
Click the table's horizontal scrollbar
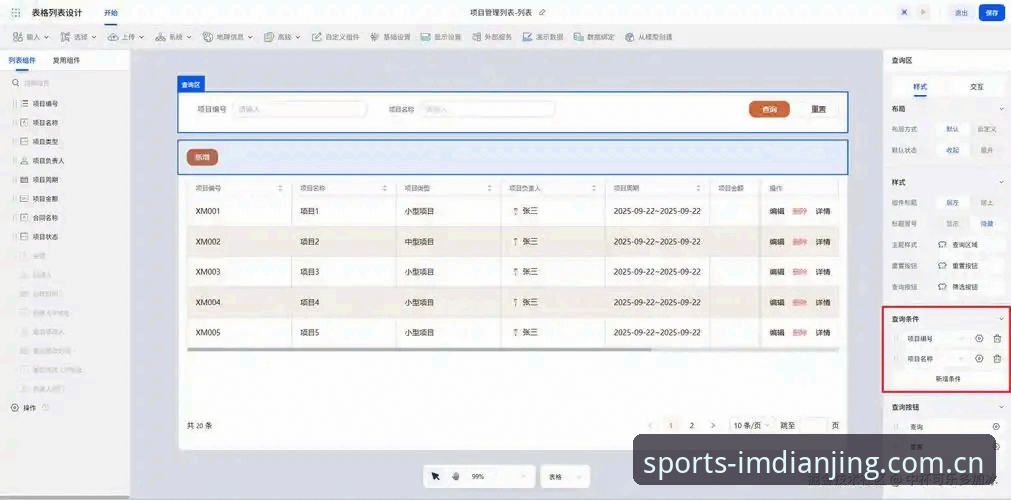tap(419, 350)
